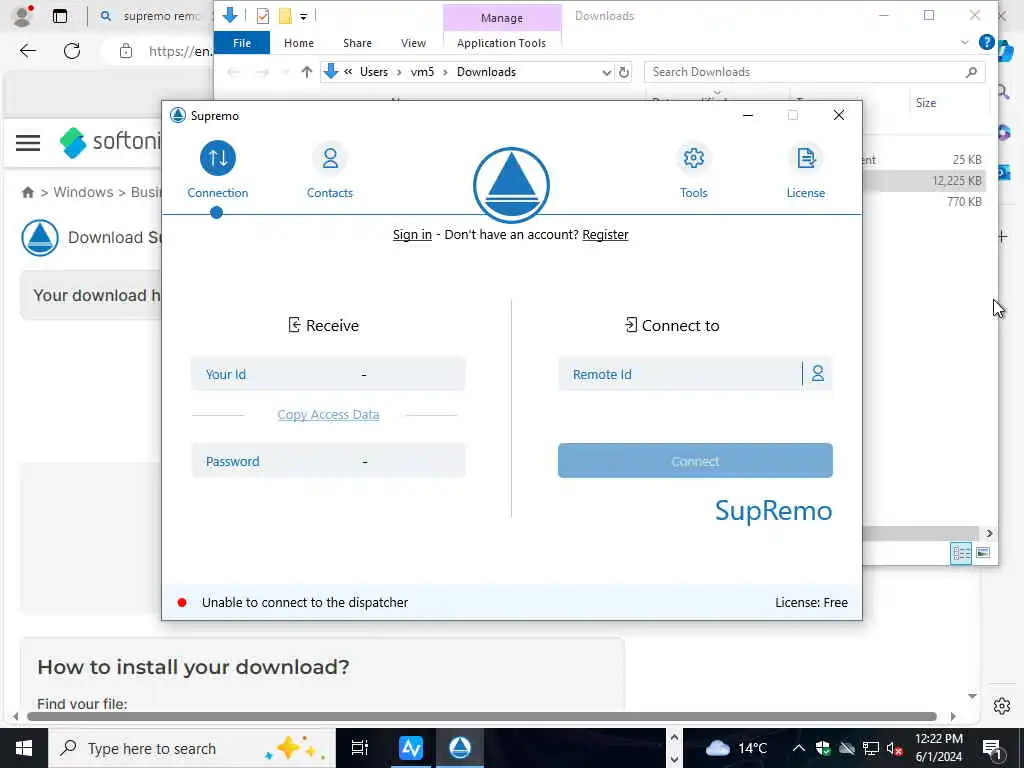The height and width of the screenshot is (768, 1024).
Task: Show hidden system tray icons
Action: pyautogui.click(x=798, y=748)
